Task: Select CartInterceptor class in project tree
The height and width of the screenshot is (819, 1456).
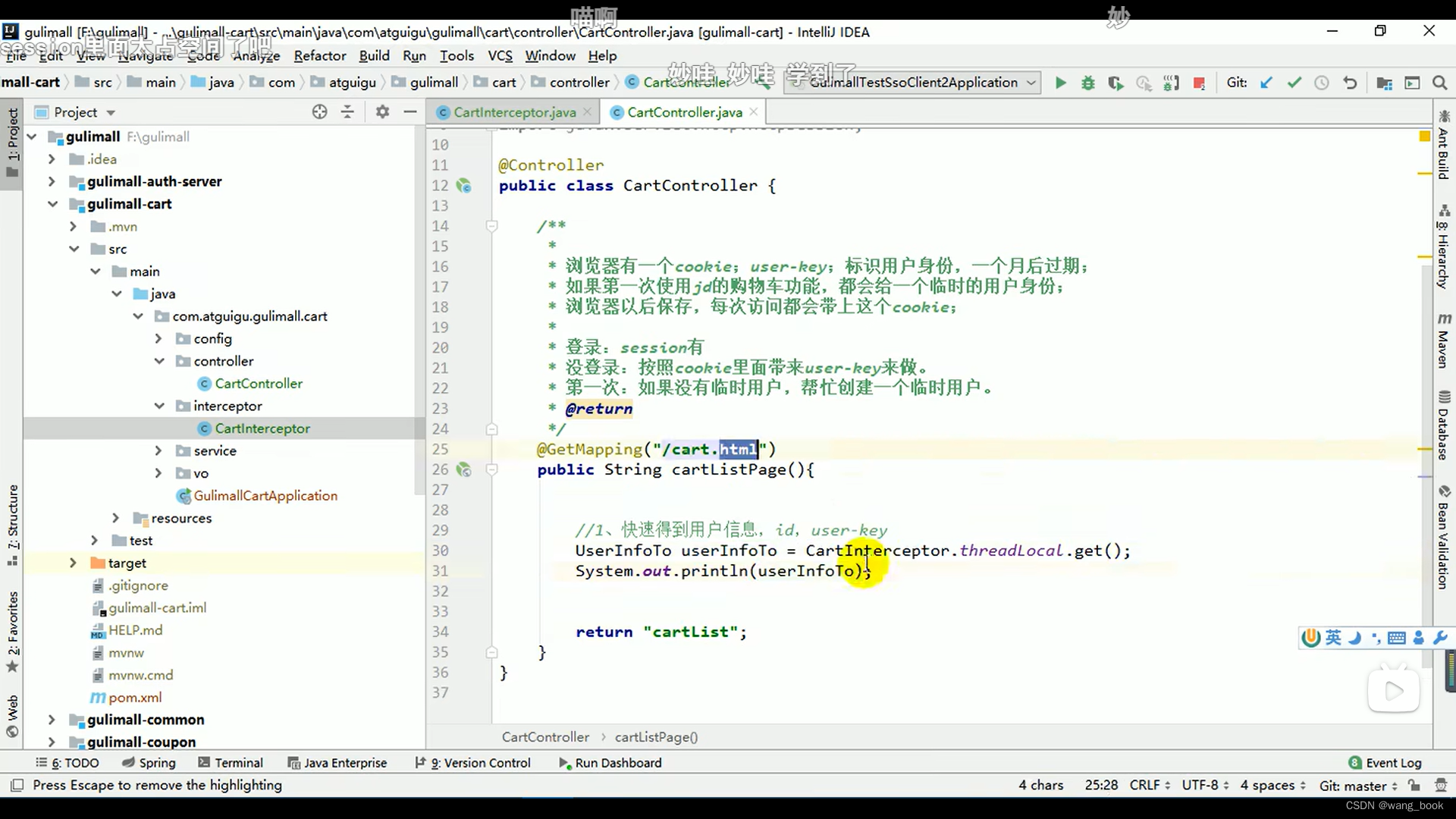Action: click(x=262, y=428)
